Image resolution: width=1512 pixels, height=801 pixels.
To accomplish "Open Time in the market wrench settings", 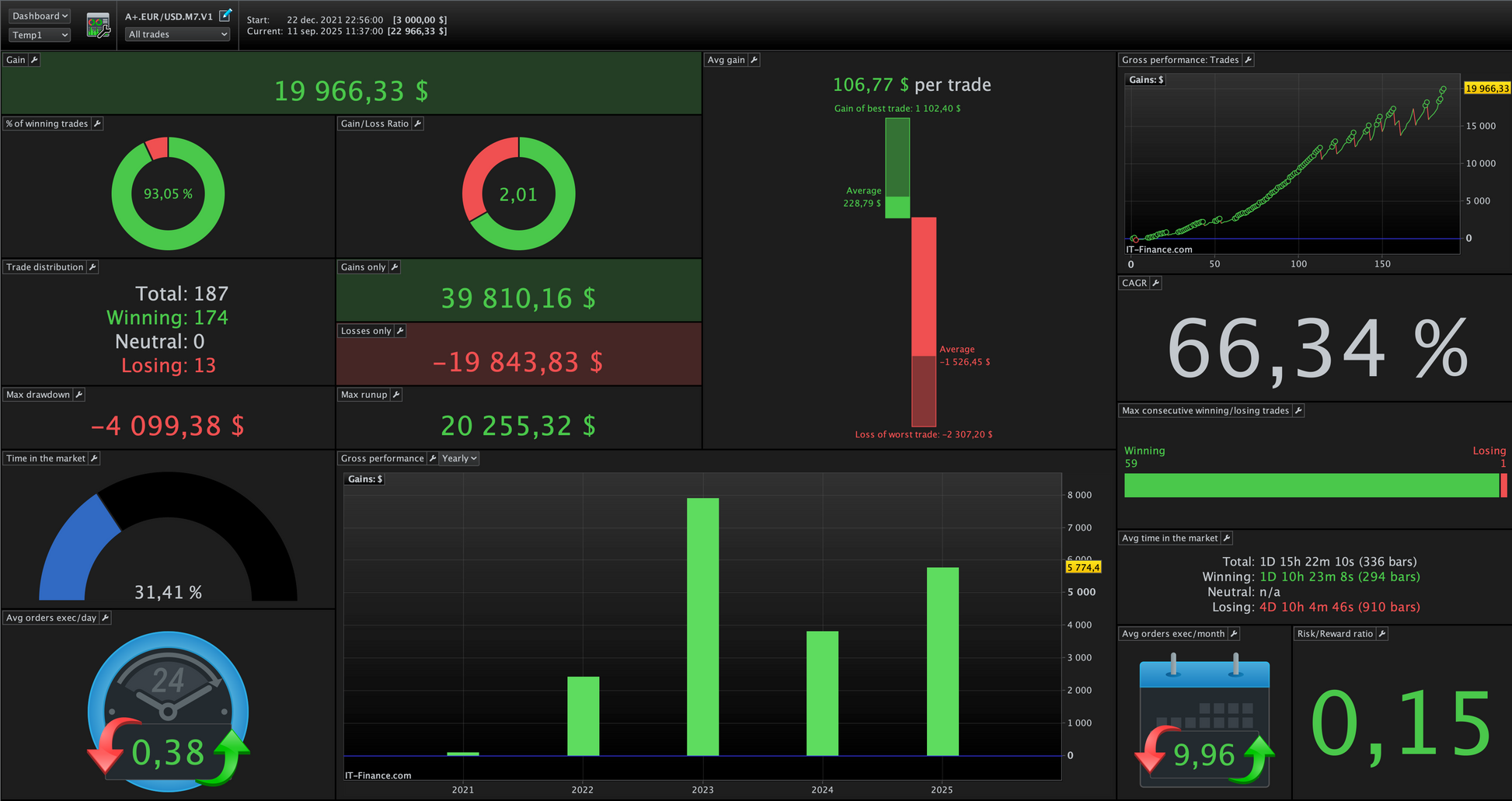I will [x=94, y=458].
